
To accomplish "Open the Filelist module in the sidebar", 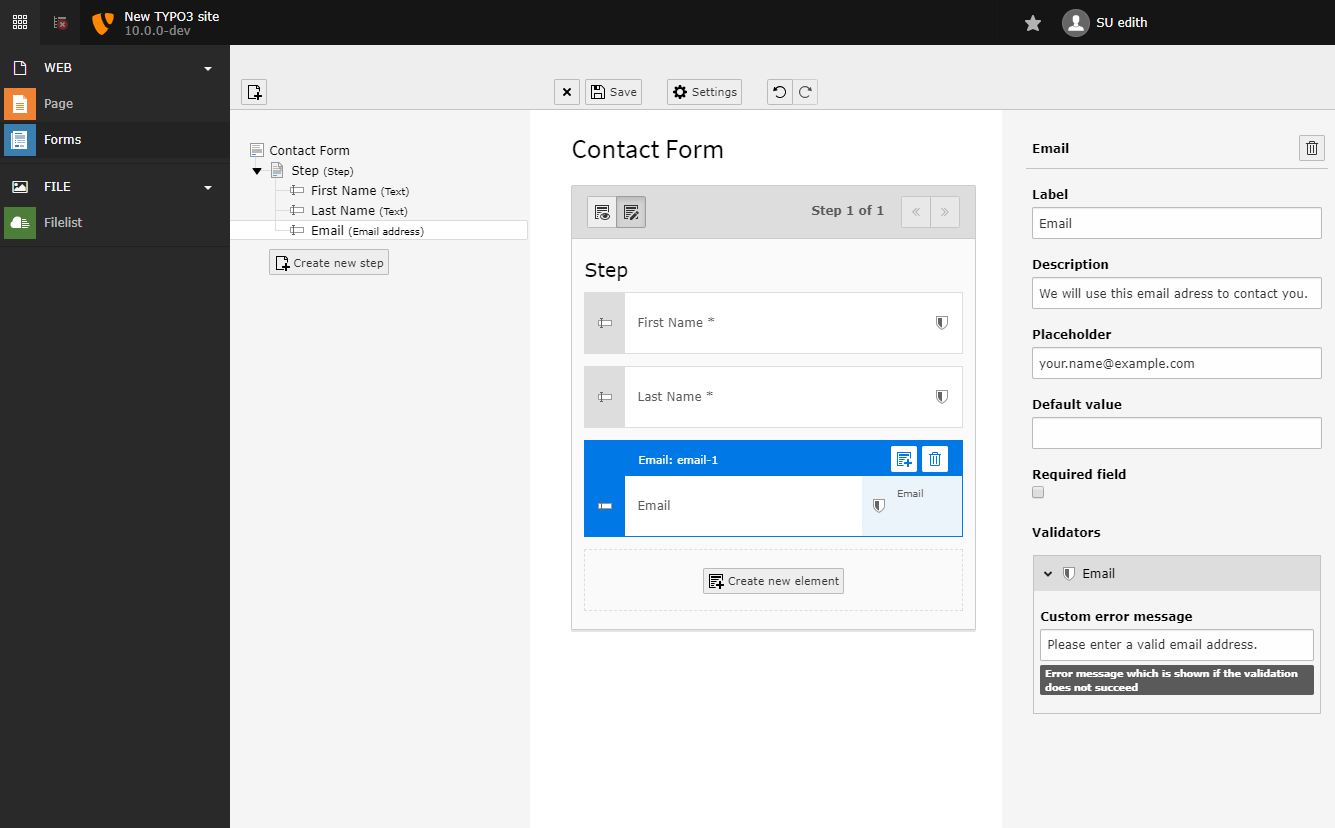I will tap(63, 222).
